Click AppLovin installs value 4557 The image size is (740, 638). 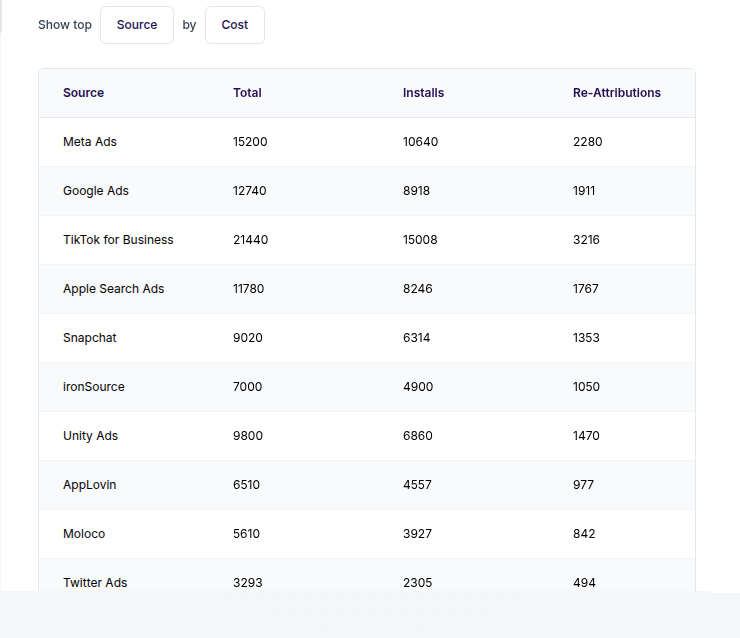[417, 485]
